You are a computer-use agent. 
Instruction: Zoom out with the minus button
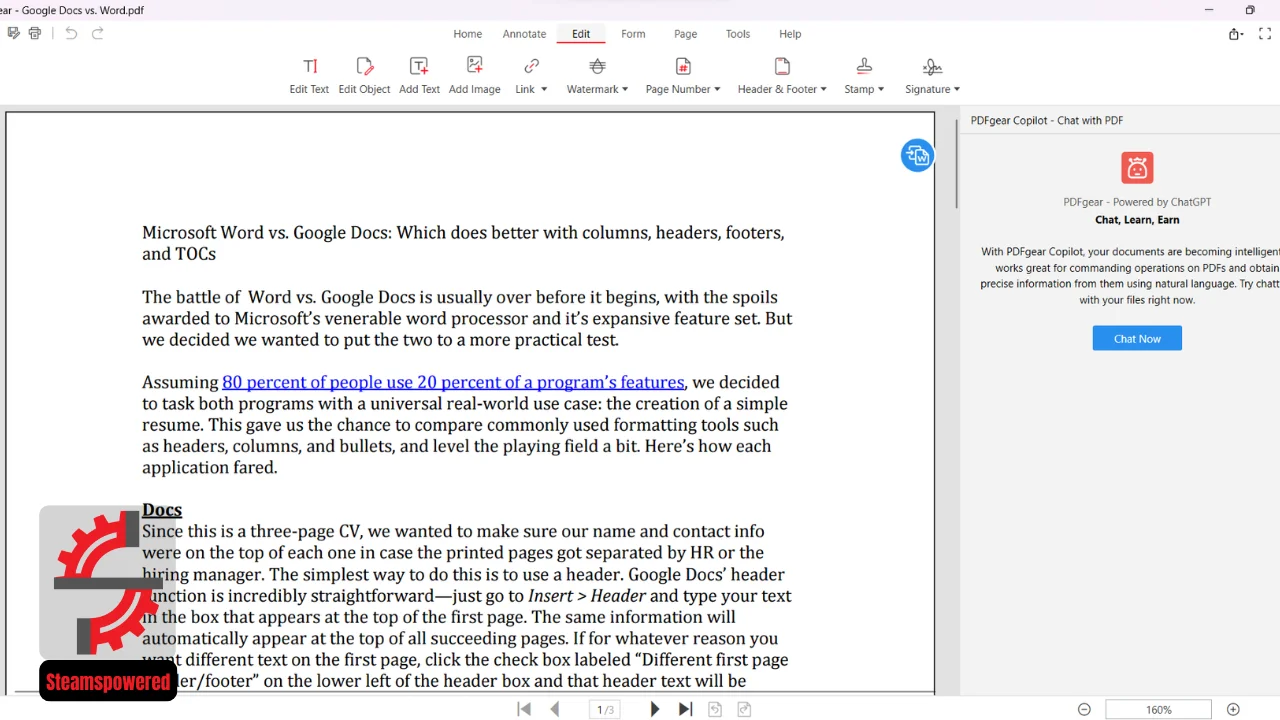[1084, 709]
